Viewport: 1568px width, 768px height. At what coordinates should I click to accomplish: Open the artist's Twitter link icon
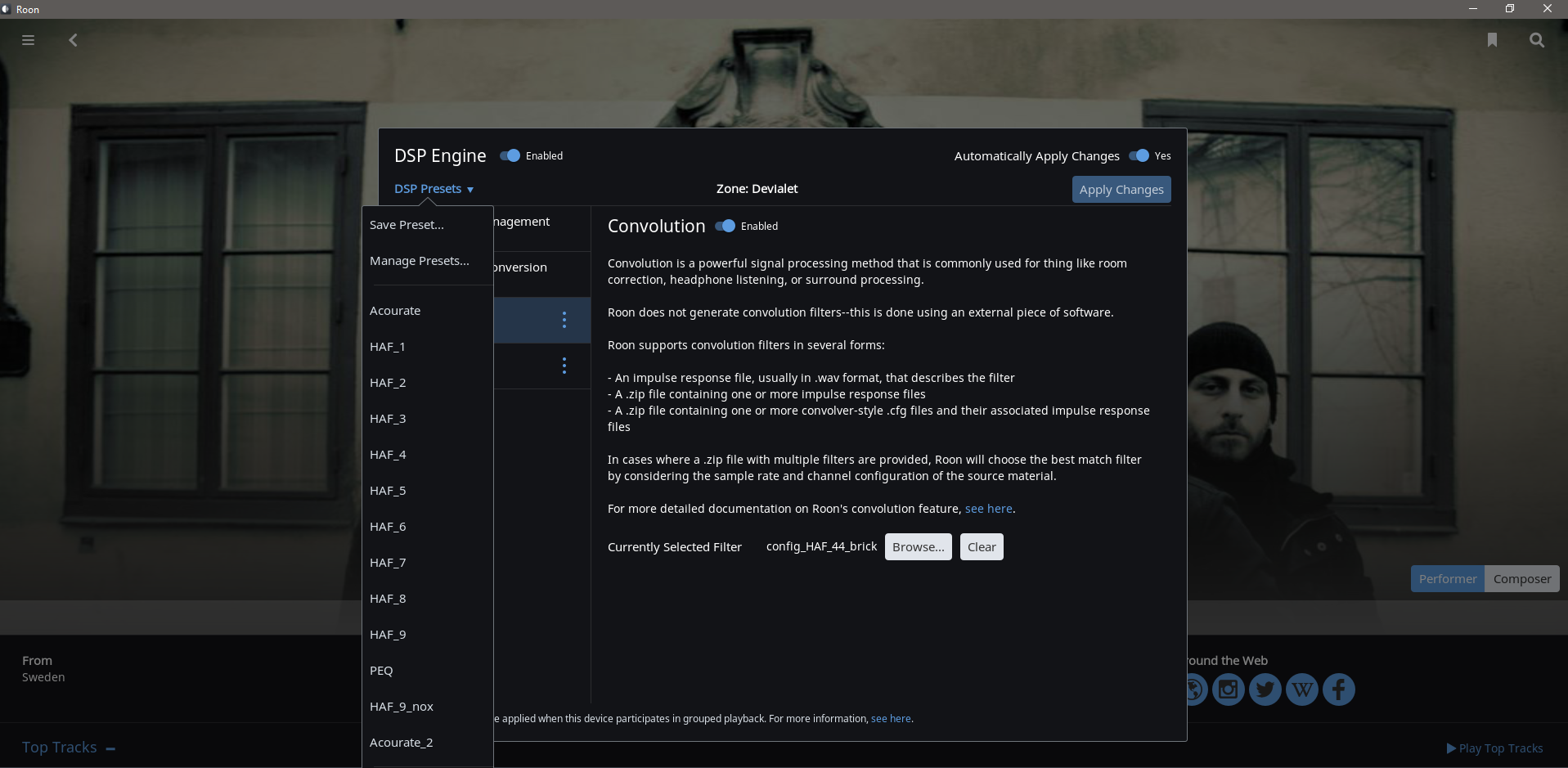[1265, 689]
